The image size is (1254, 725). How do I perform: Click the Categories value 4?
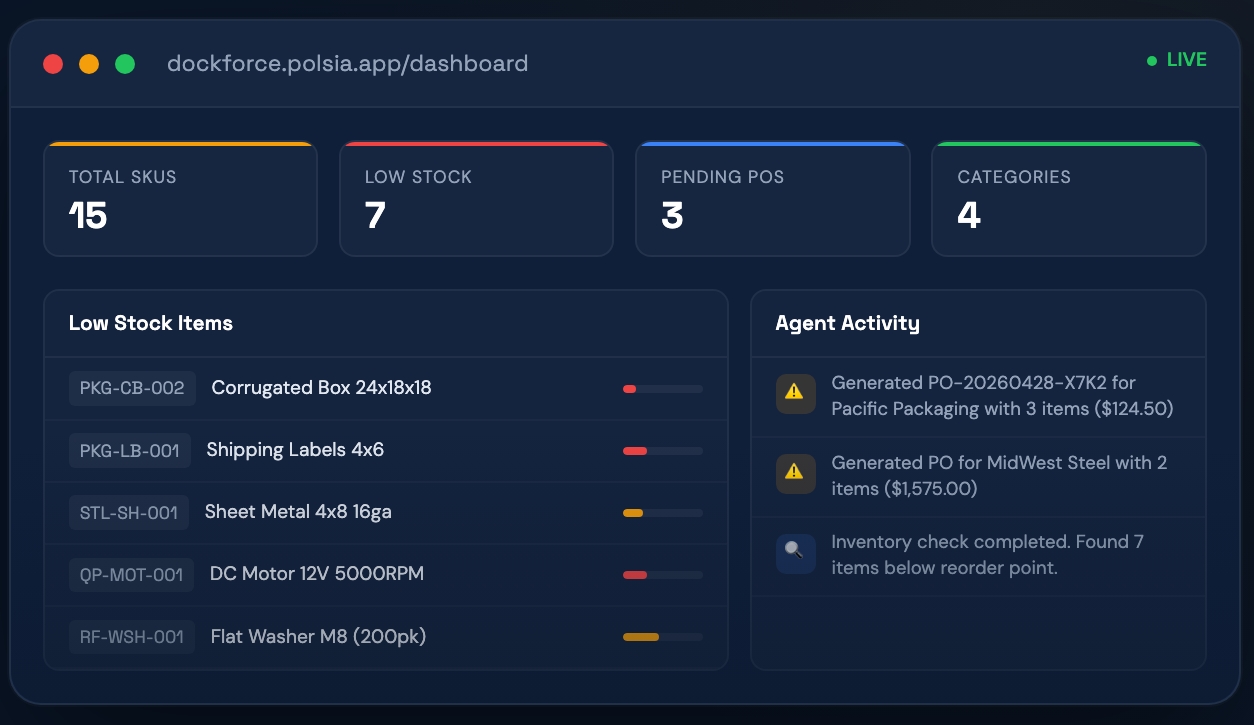coord(969,216)
